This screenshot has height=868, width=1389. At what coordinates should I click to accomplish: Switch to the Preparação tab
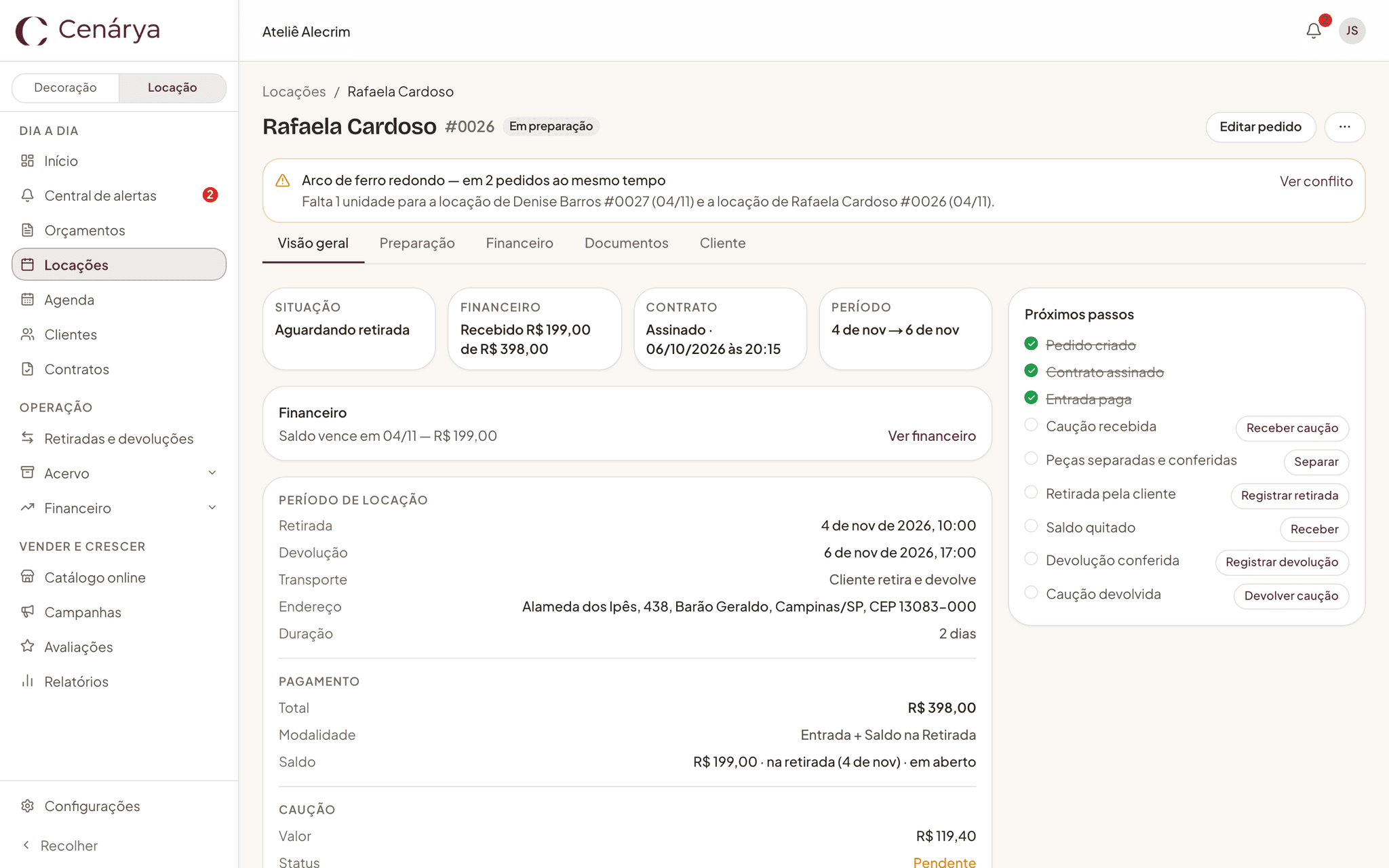pyautogui.click(x=417, y=243)
